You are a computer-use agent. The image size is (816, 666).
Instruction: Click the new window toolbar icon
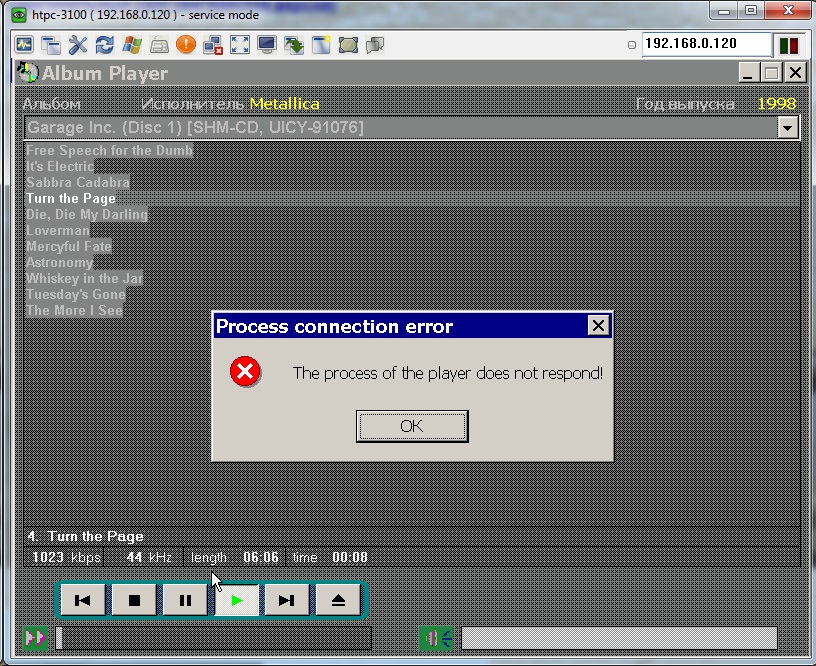(x=321, y=45)
